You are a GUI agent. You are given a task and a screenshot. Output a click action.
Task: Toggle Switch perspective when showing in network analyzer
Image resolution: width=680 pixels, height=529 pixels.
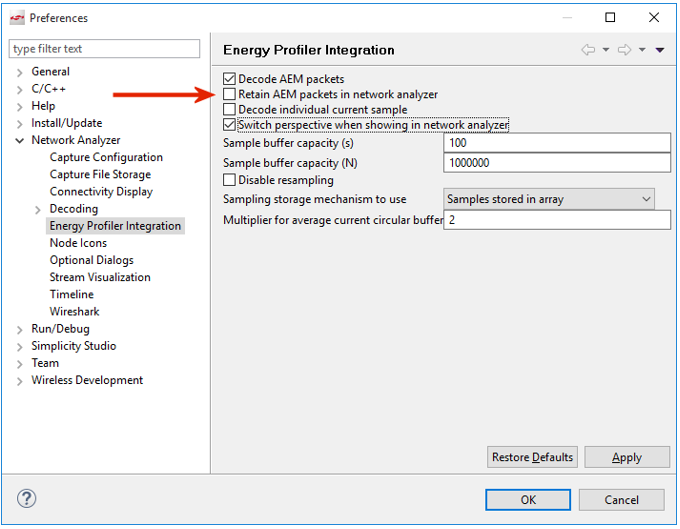click(229, 125)
